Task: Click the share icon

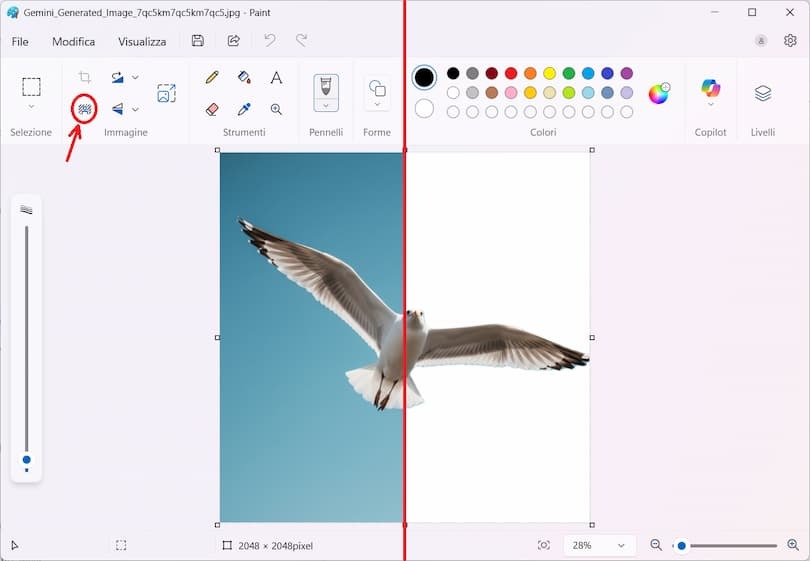Action: 233,41
